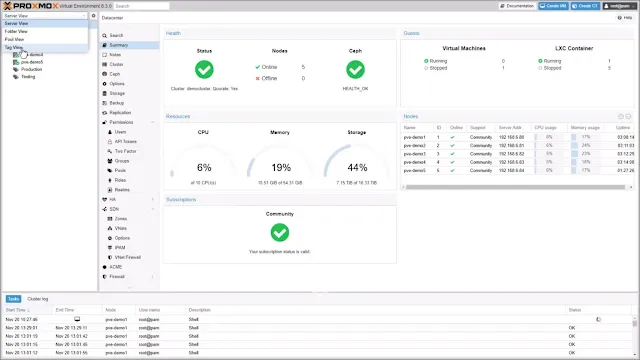Click the tree settings gear icon
The image size is (640, 360).
coord(93,16)
